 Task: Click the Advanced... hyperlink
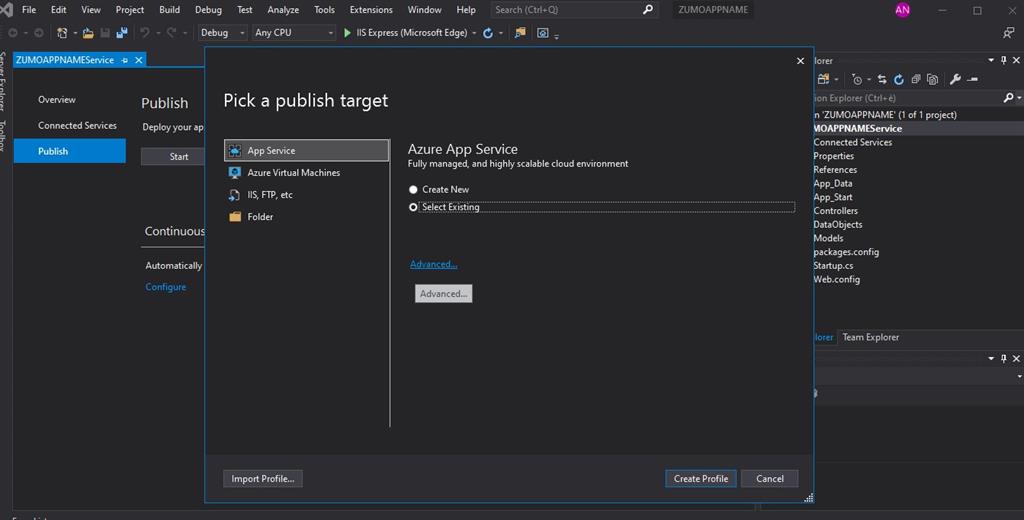[x=433, y=265]
